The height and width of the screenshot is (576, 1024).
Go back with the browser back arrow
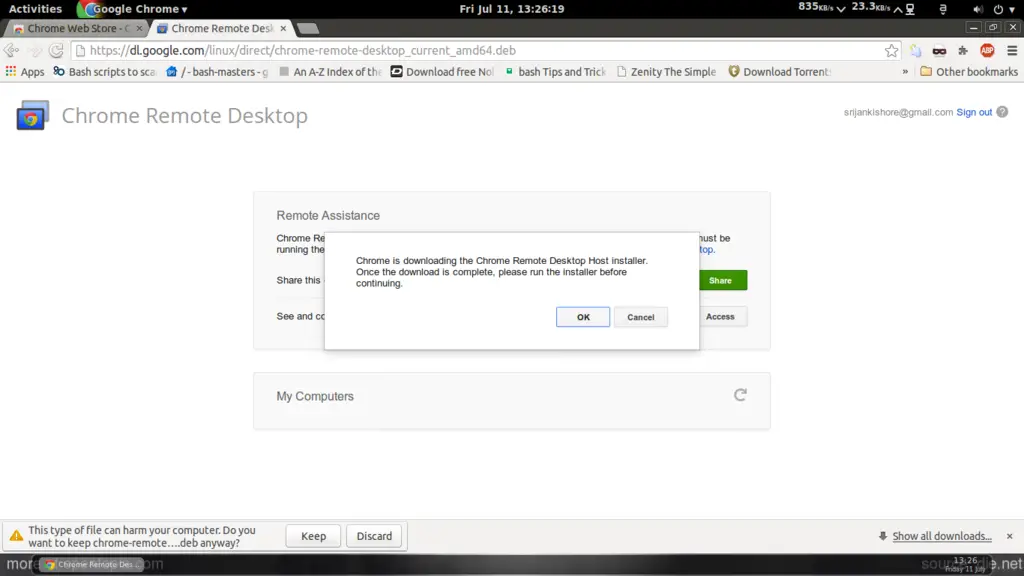click(x=11, y=50)
